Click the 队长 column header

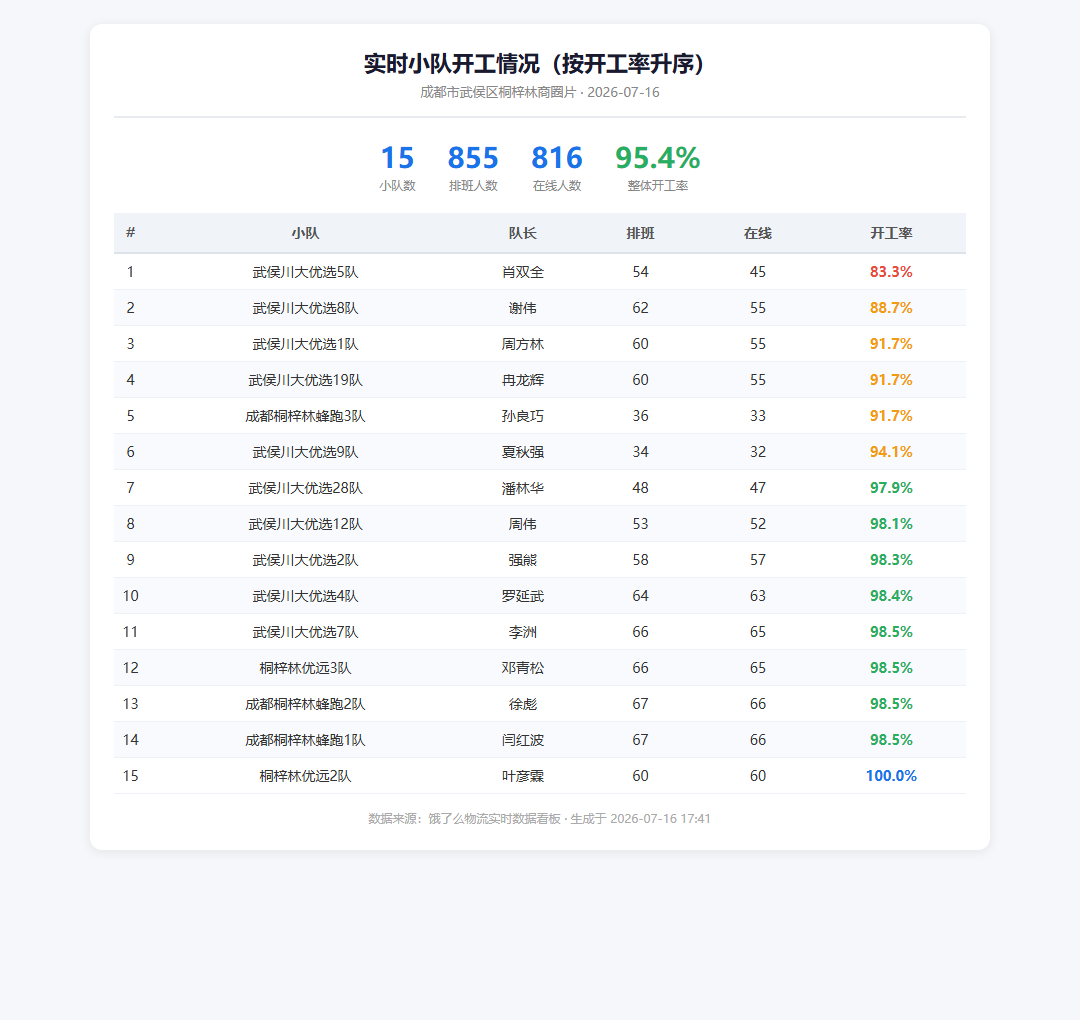[523, 233]
